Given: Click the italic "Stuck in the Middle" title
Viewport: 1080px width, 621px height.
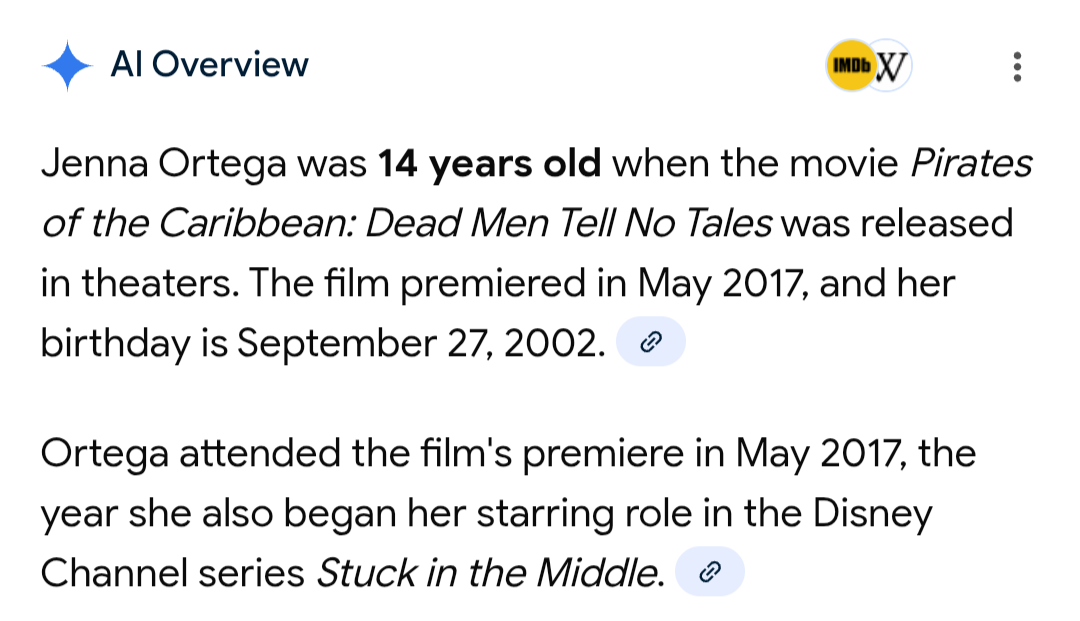Looking at the screenshot, I should [489, 573].
